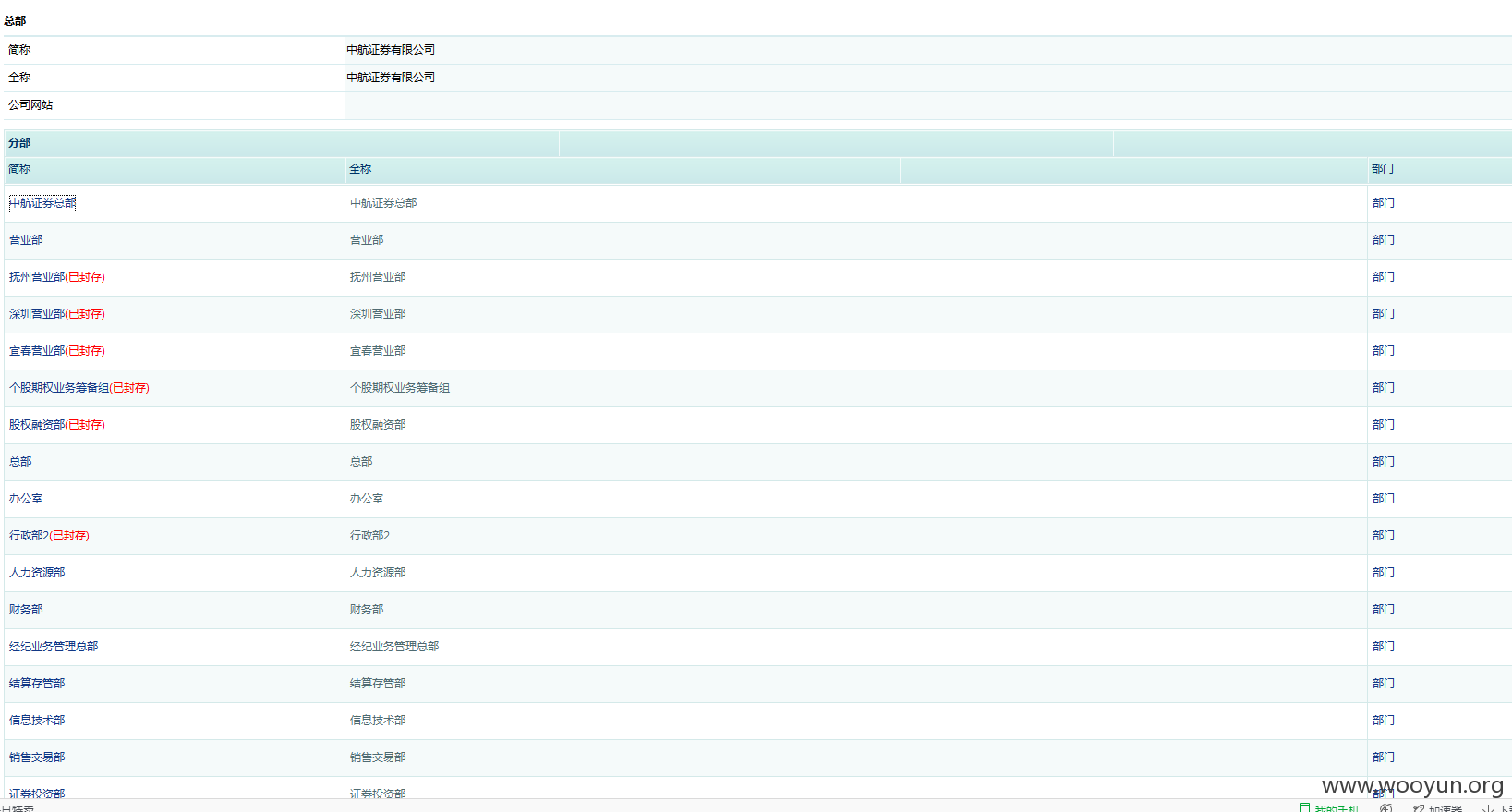Click 部门 link in 销售交易部 row
Screen dimensions: 1512x812
(1384, 757)
